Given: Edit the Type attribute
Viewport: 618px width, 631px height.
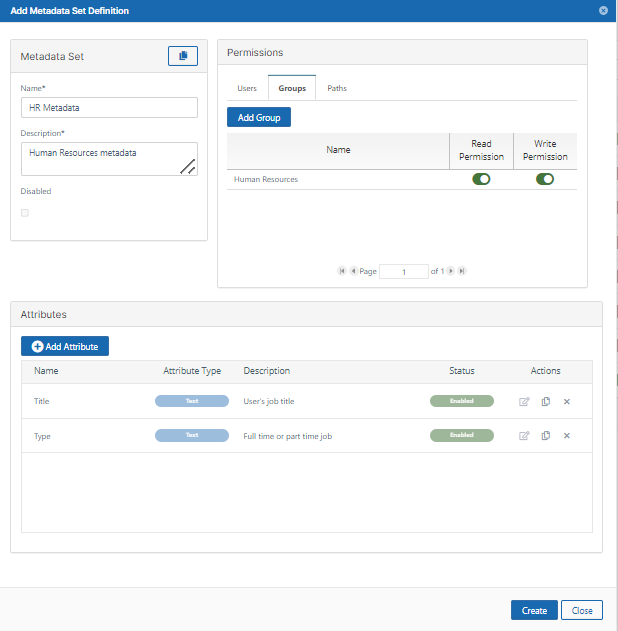Looking at the screenshot, I should 524,436.
